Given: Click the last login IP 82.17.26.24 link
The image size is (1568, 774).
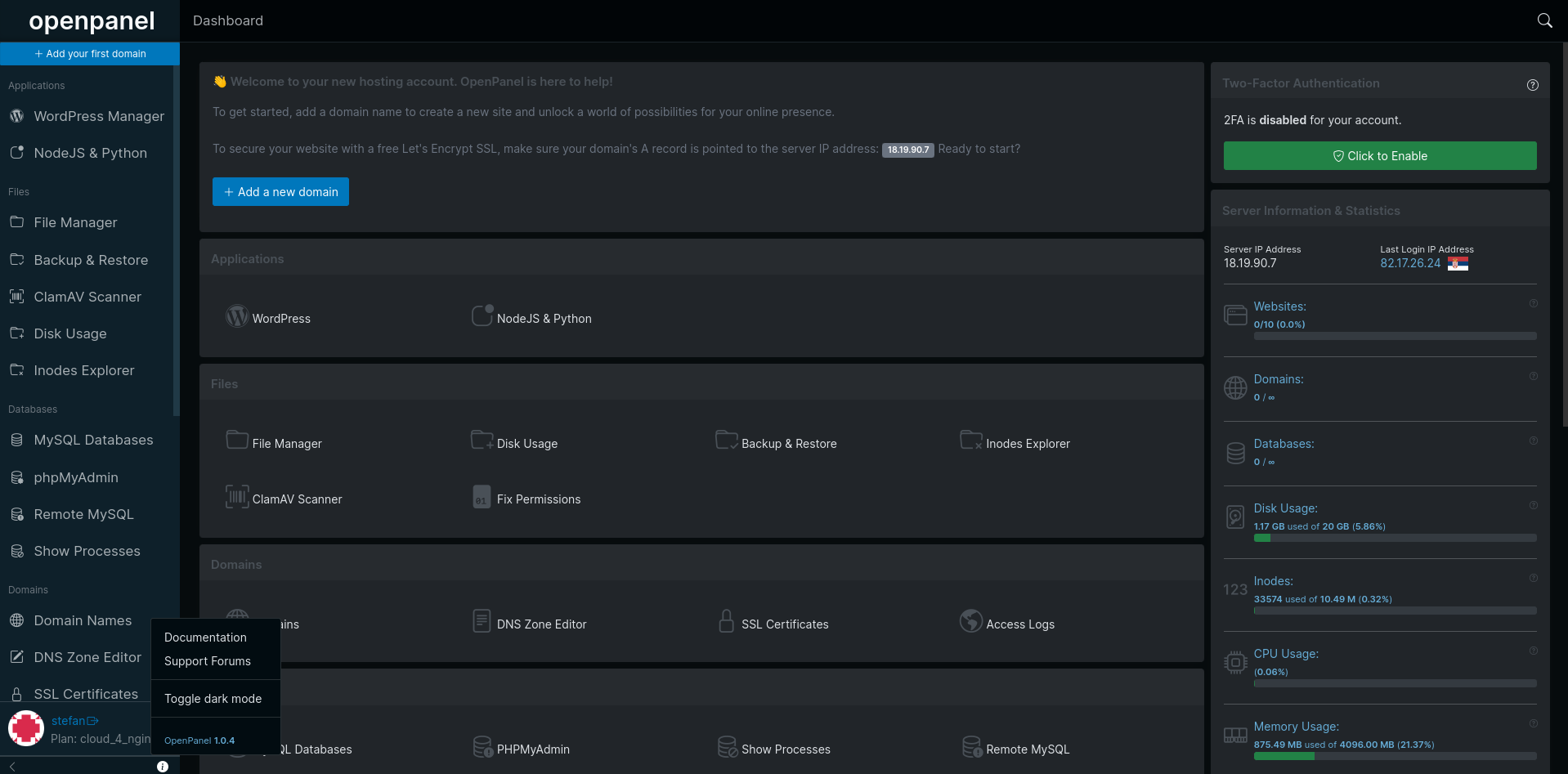Looking at the screenshot, I should (1410, 263).
